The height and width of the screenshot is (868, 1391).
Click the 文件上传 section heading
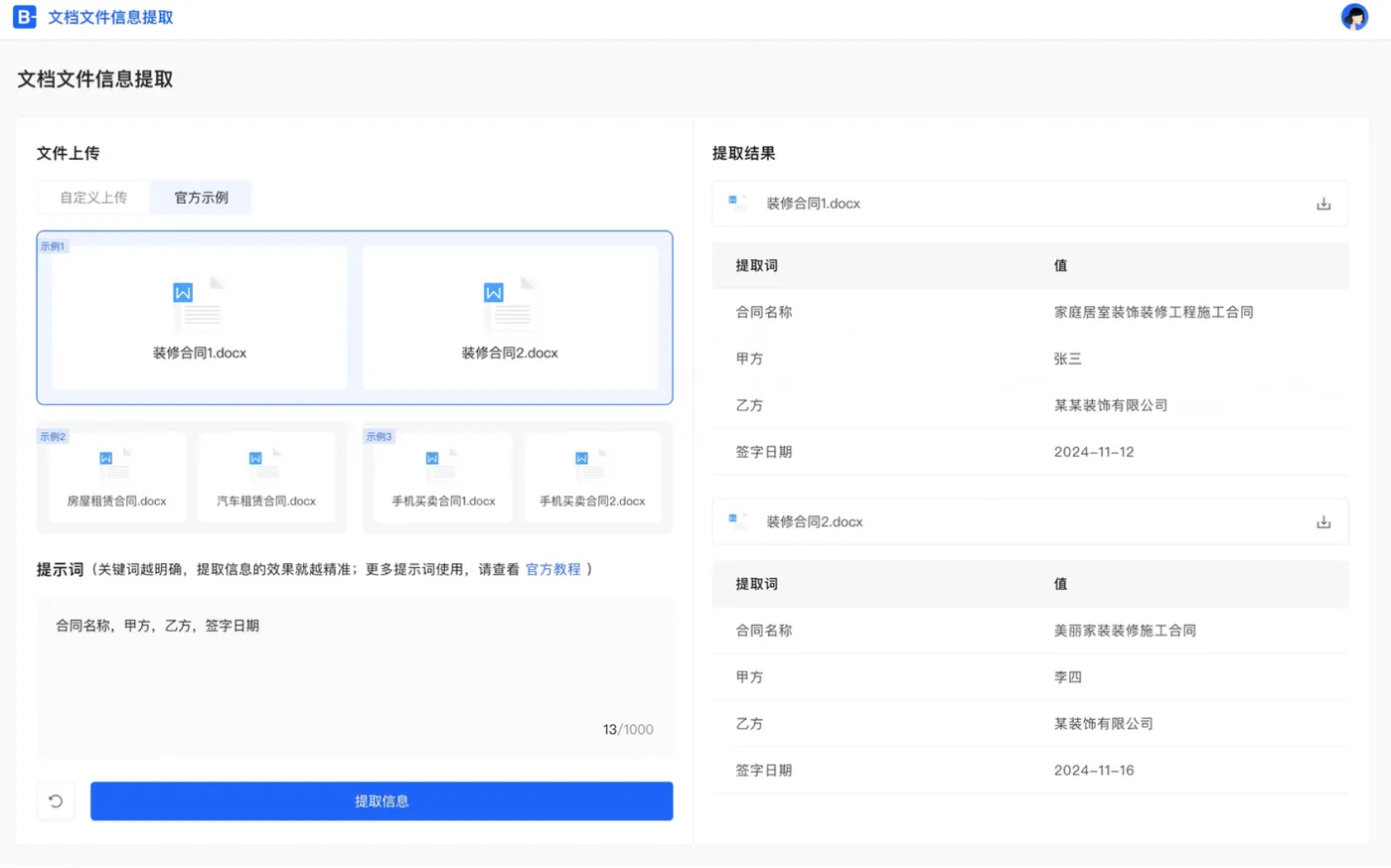(68, 153)
